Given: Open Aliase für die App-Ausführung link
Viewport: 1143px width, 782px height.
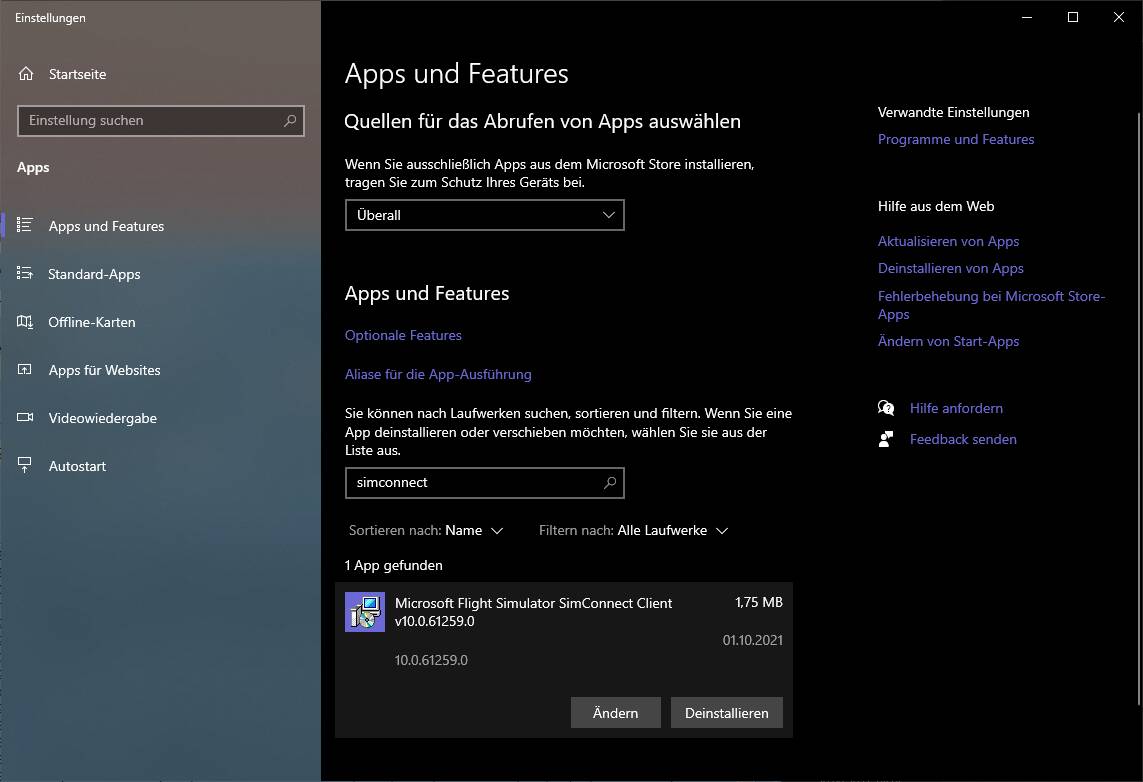Looking at the screenshot, I should point(438,375).
